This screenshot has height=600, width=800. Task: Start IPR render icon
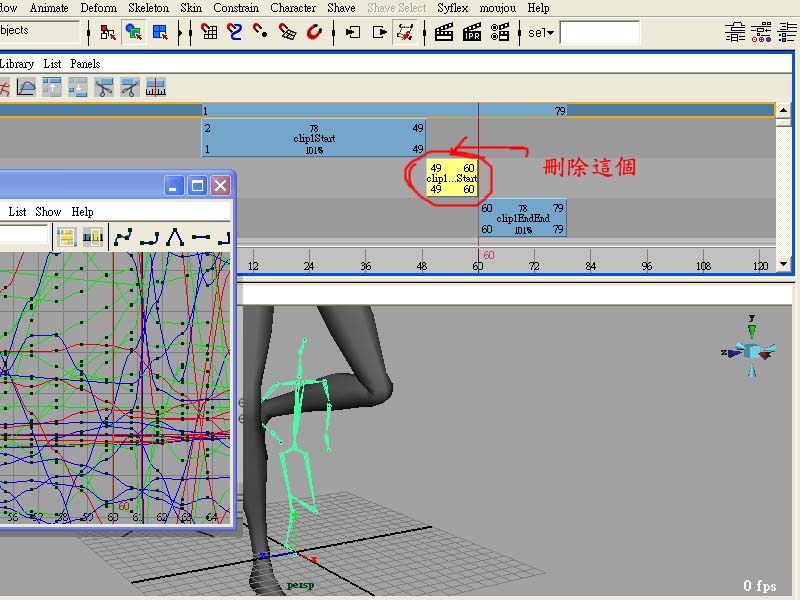pos(471,33)
